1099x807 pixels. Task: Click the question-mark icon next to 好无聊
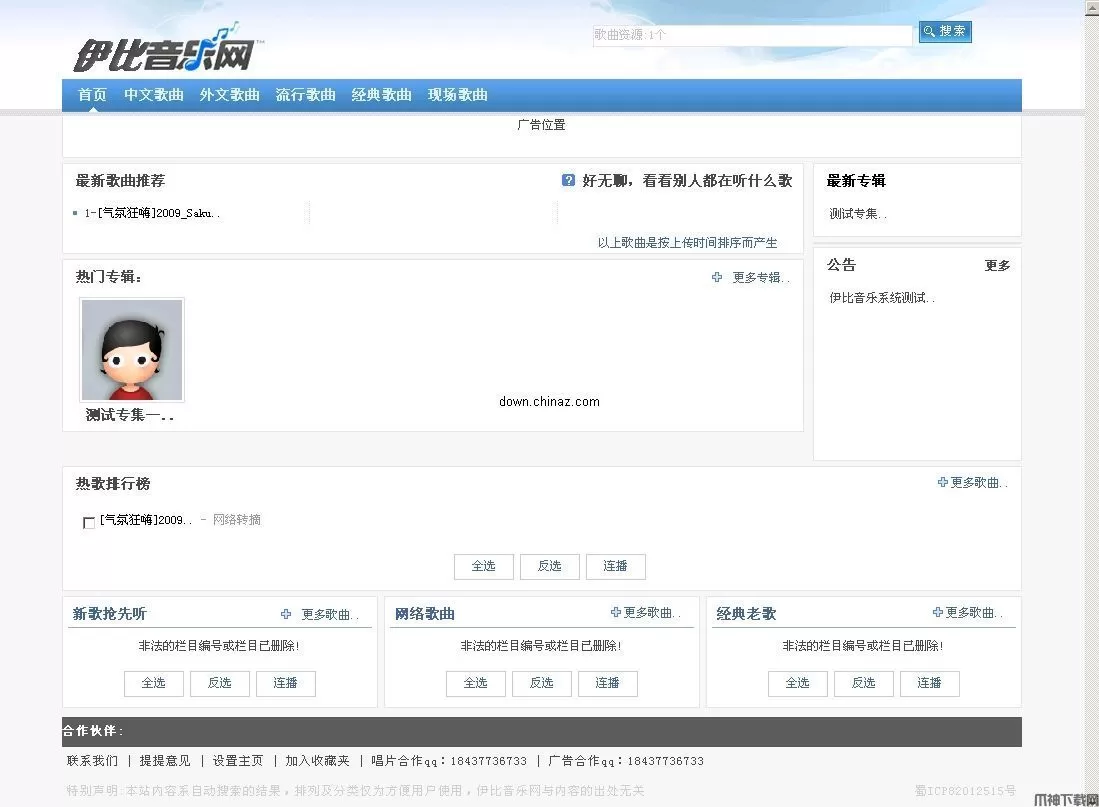569,180
